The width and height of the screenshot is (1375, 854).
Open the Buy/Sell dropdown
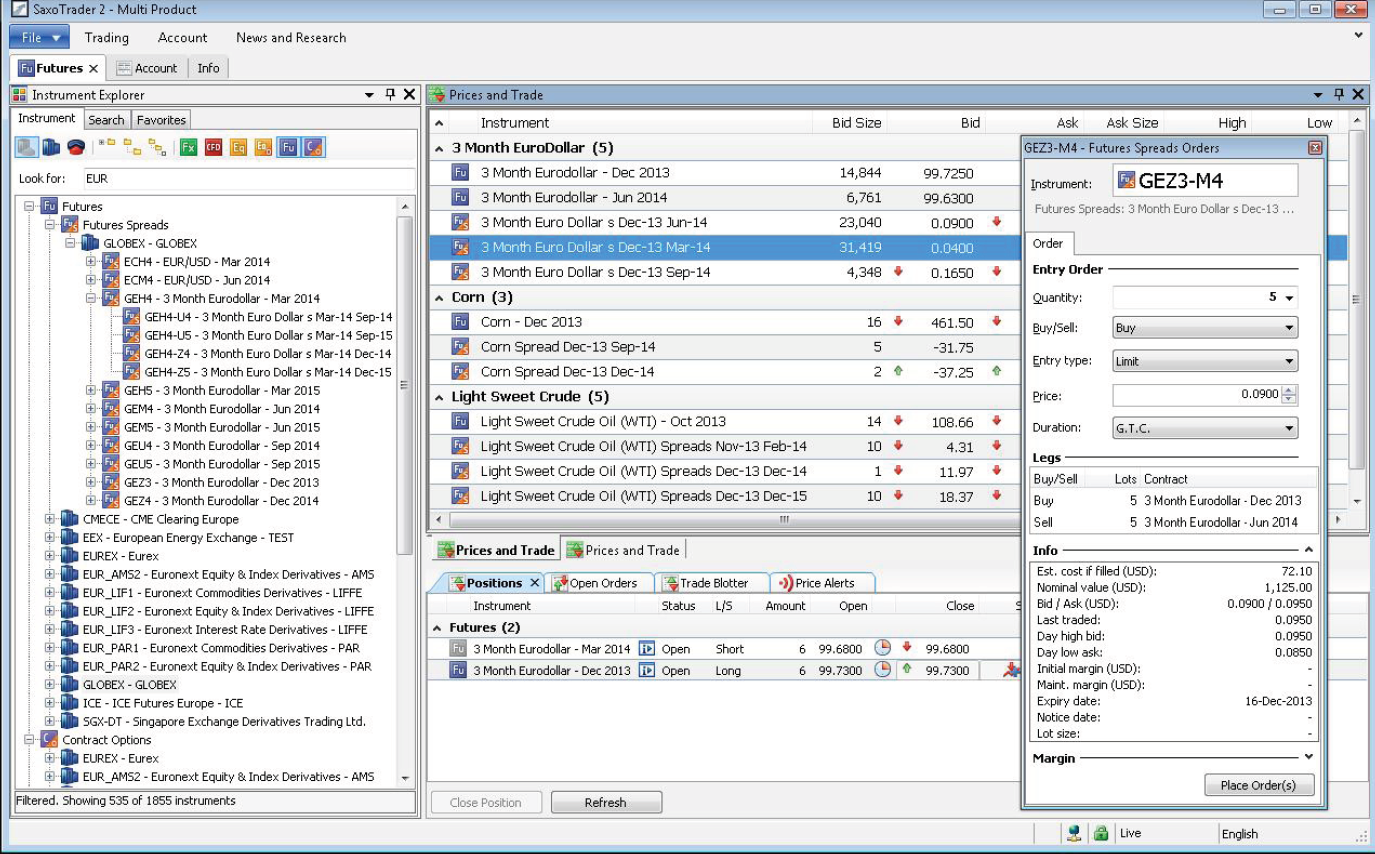[x=1205, y=328]
